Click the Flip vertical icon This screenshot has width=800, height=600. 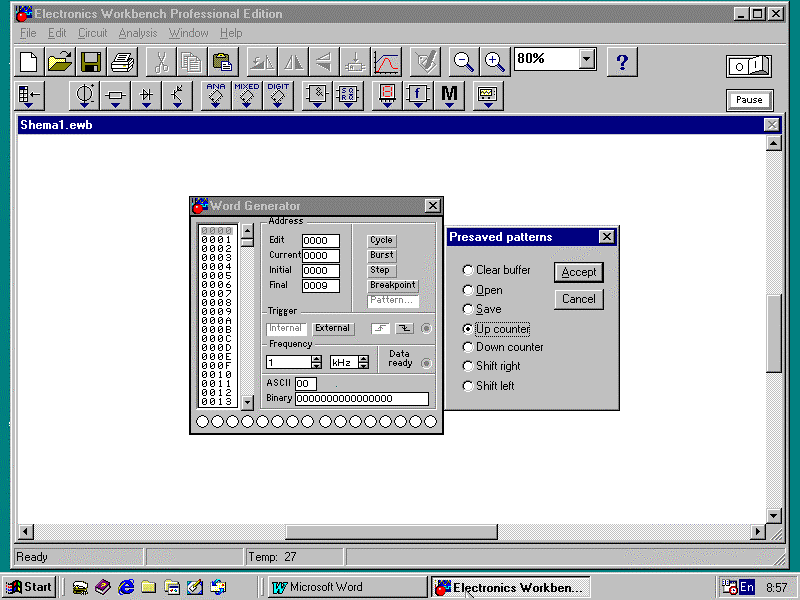(x=324, y=62)
